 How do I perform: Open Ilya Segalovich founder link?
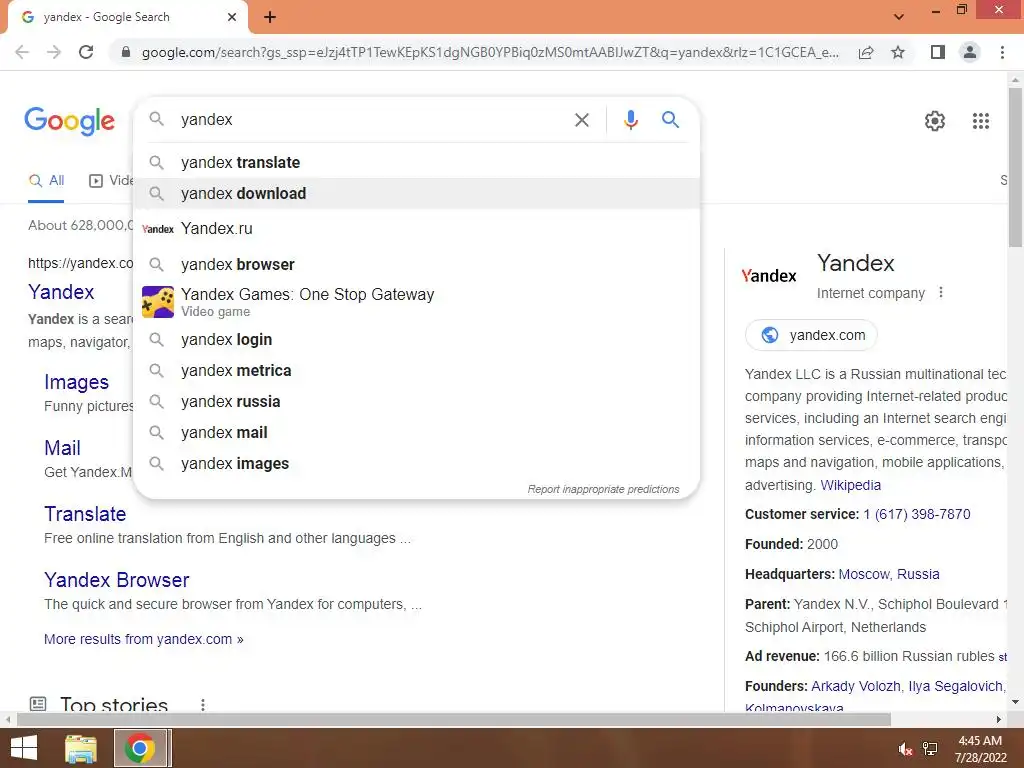955,686
